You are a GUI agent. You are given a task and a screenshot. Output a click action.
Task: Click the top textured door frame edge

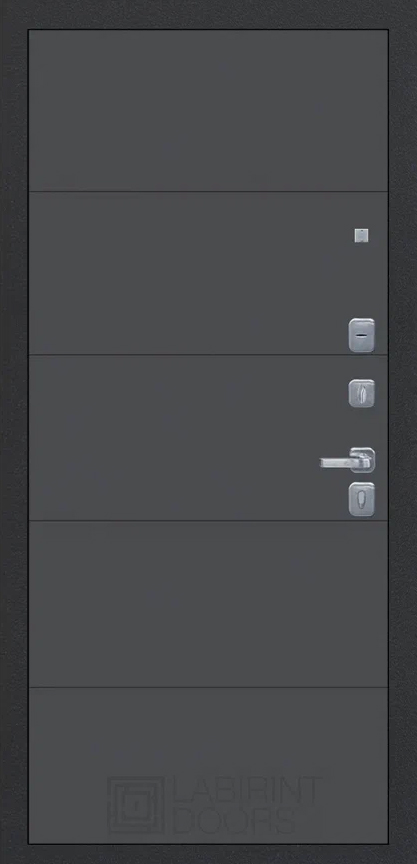point(208,14)
